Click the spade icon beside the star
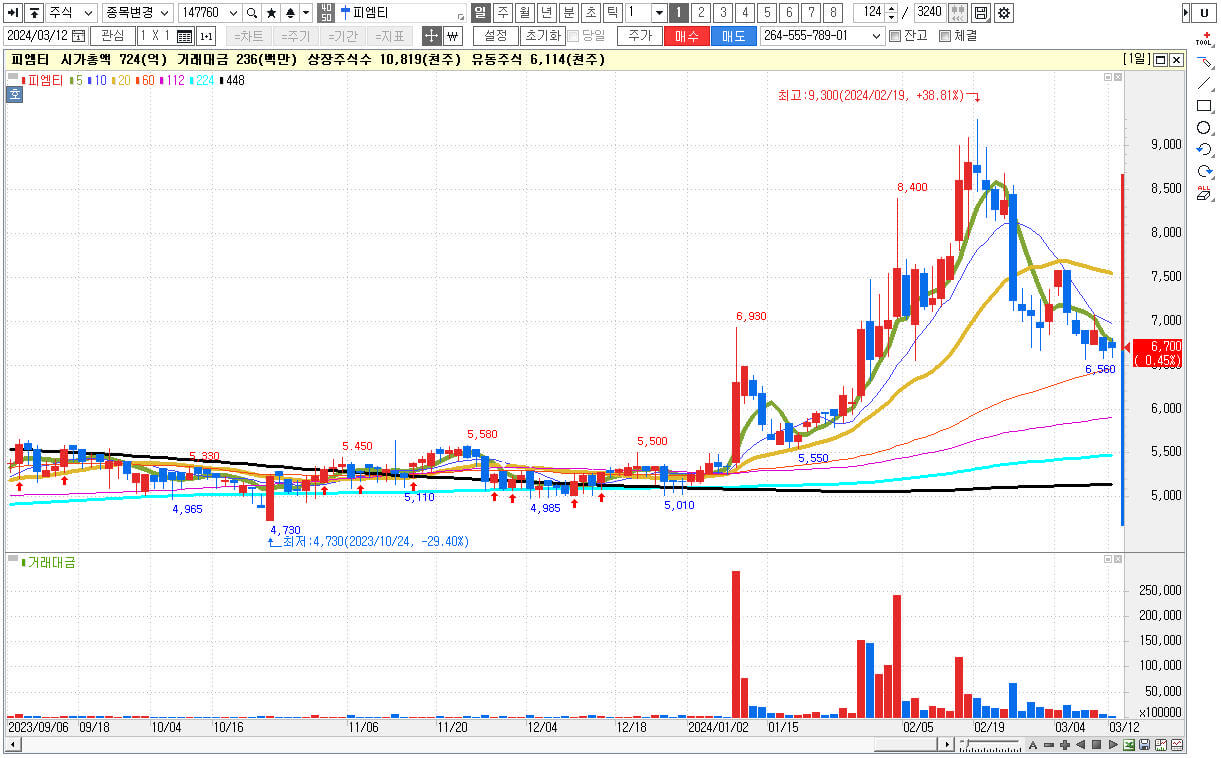The image size is (1221, 758). (290, 13)
